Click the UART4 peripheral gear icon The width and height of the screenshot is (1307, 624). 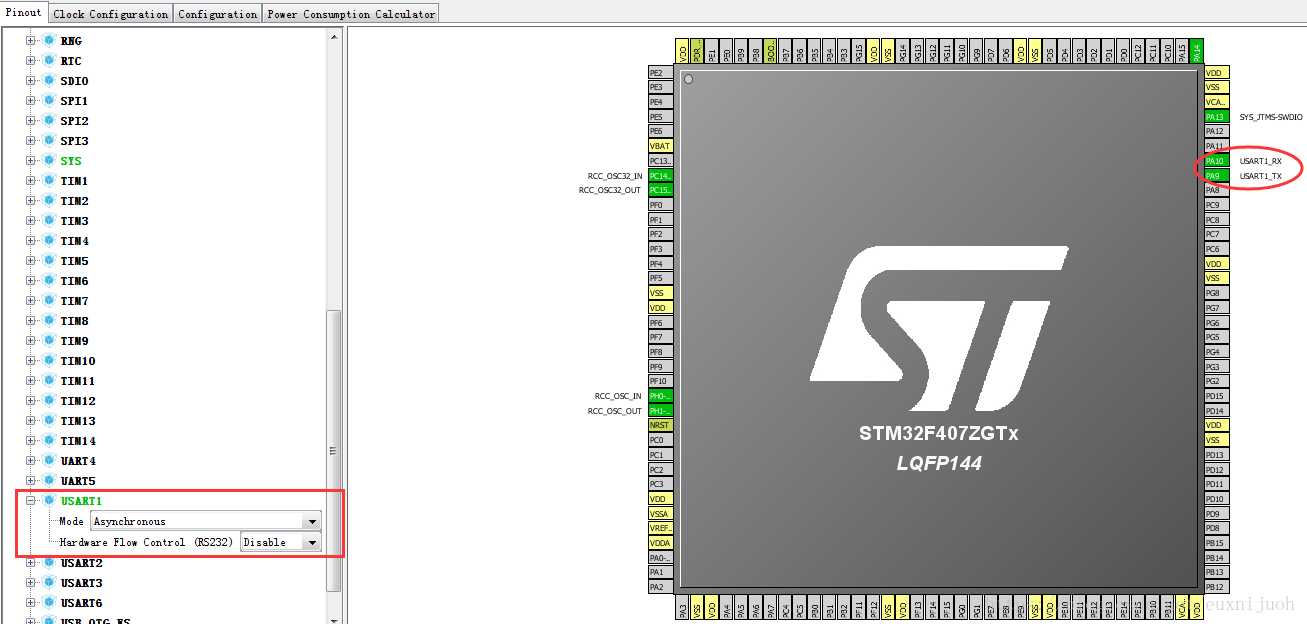[x=48, y=461]
